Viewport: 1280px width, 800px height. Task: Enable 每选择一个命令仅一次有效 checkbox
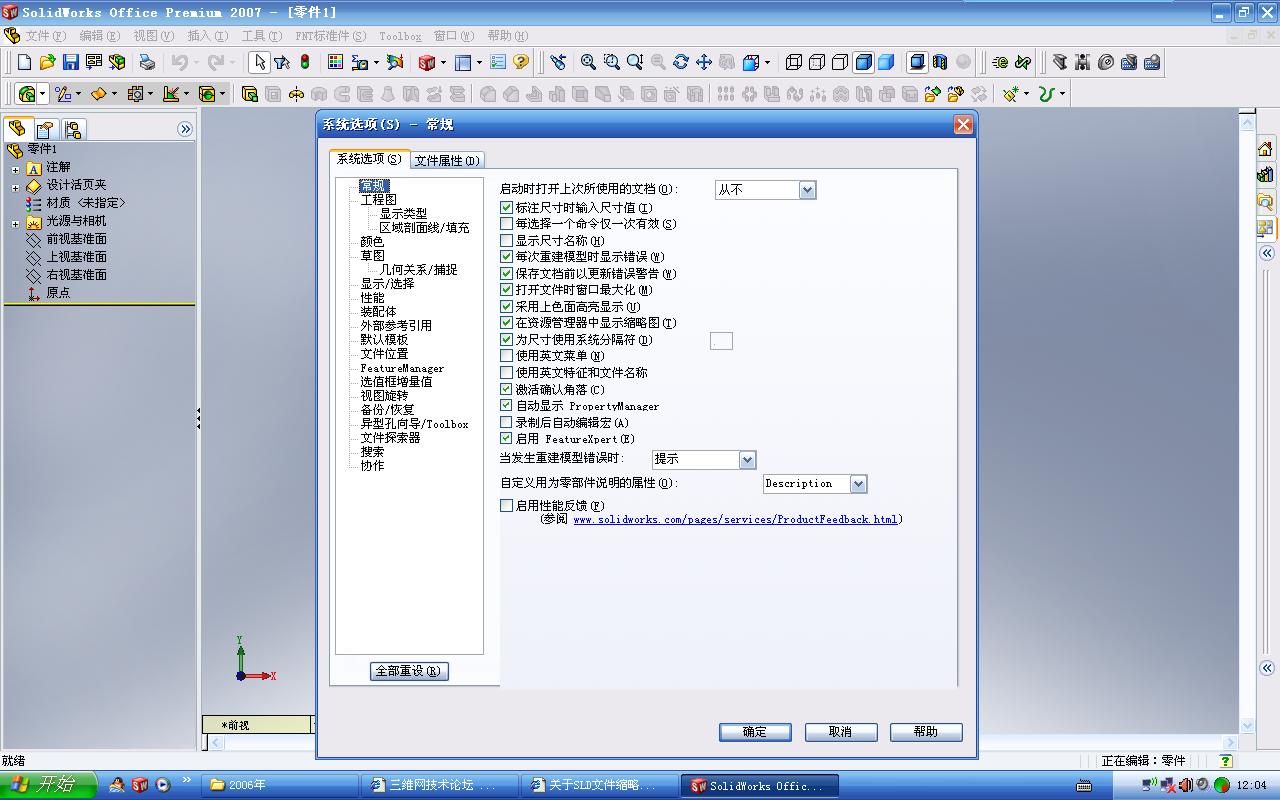[506, 224]
